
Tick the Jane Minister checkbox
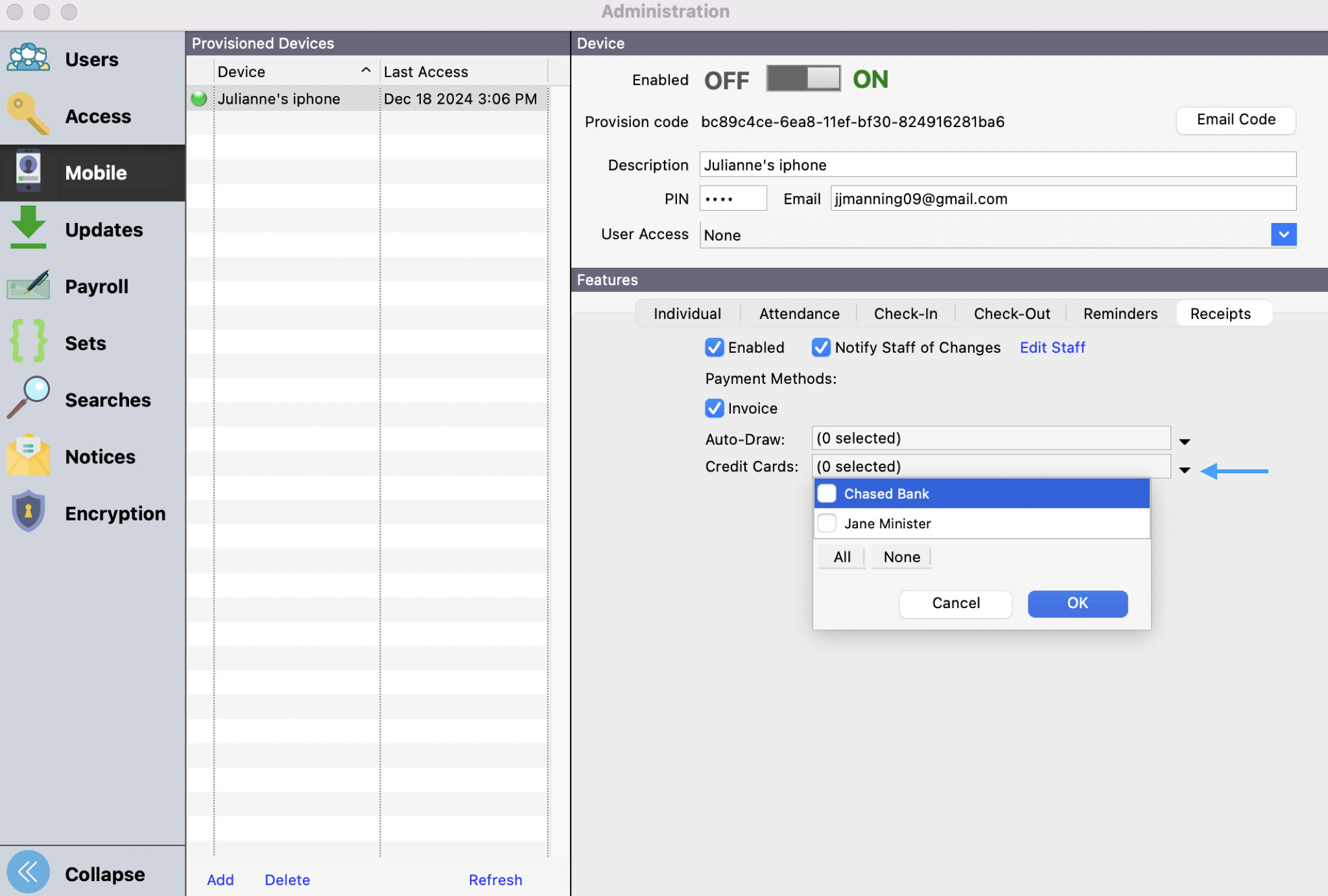pos(827,523)
